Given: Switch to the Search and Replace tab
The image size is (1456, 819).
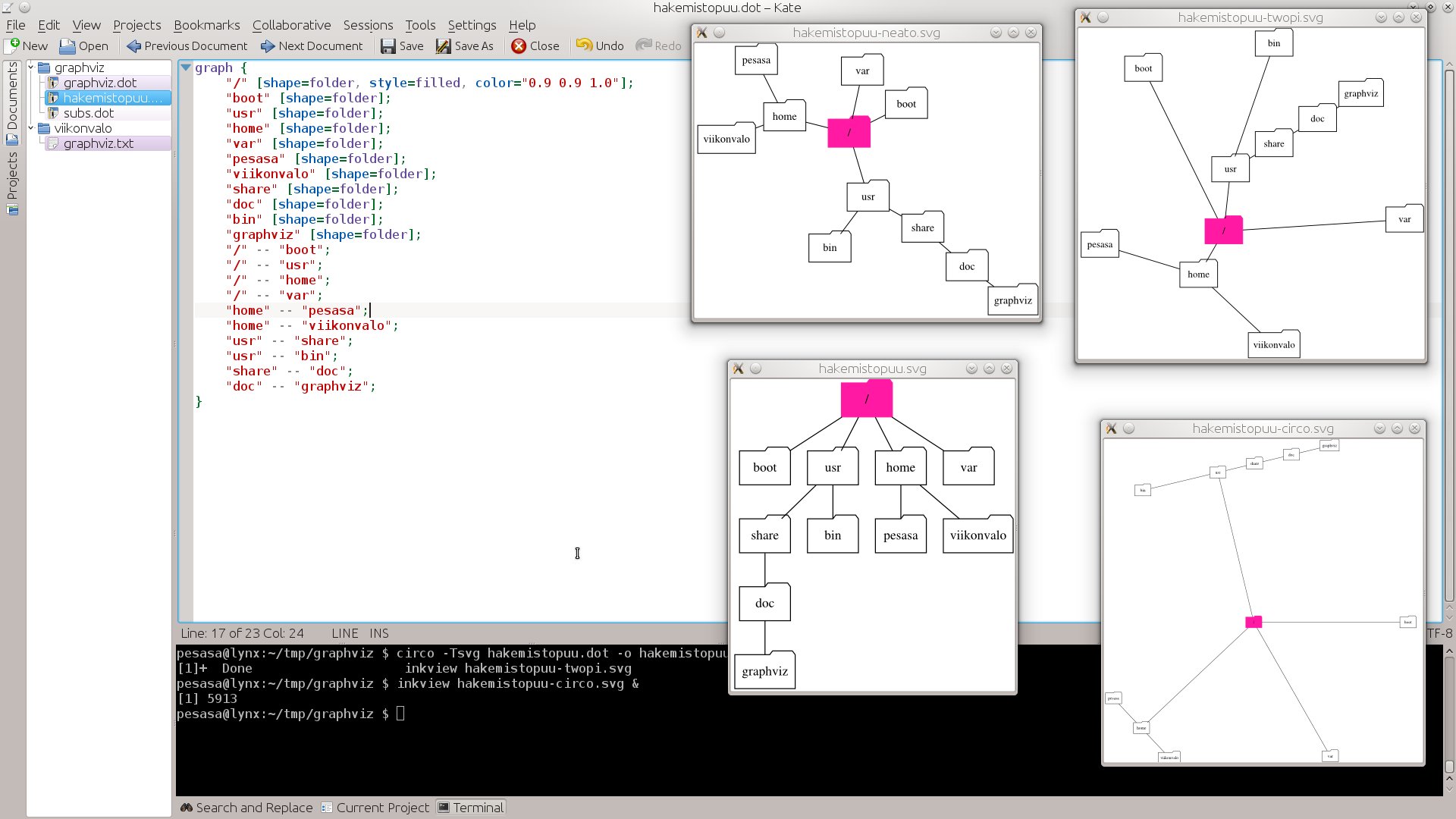Looking at the screenshot, I should click(246, 808).
